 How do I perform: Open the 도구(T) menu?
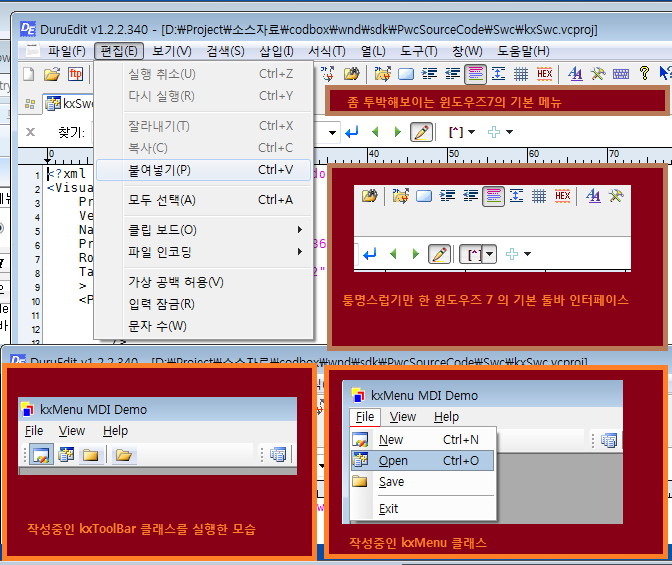(x=419, y=51)
